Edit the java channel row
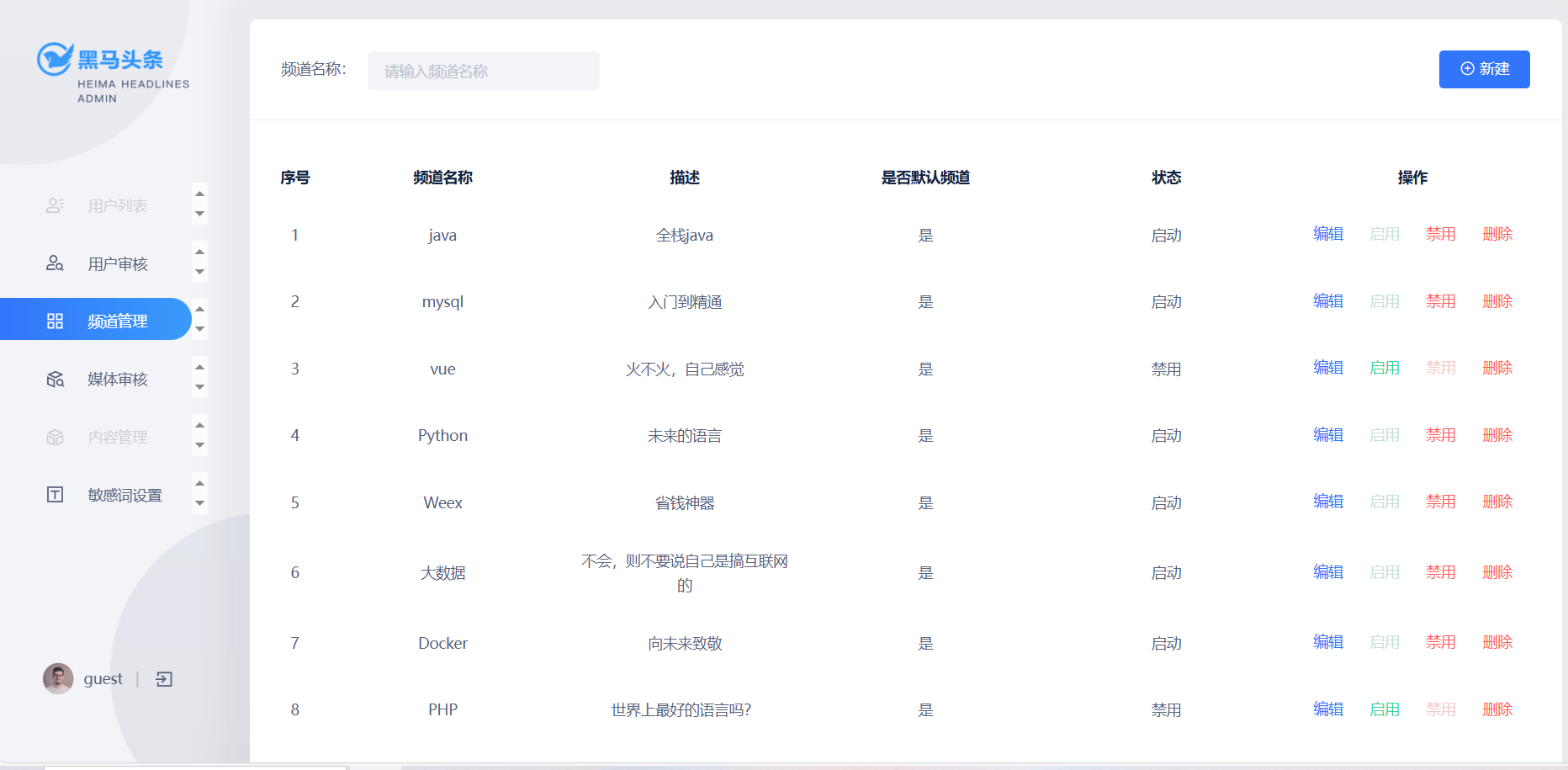Viewport: 1568px width, 770px height. pos(1328,234)
